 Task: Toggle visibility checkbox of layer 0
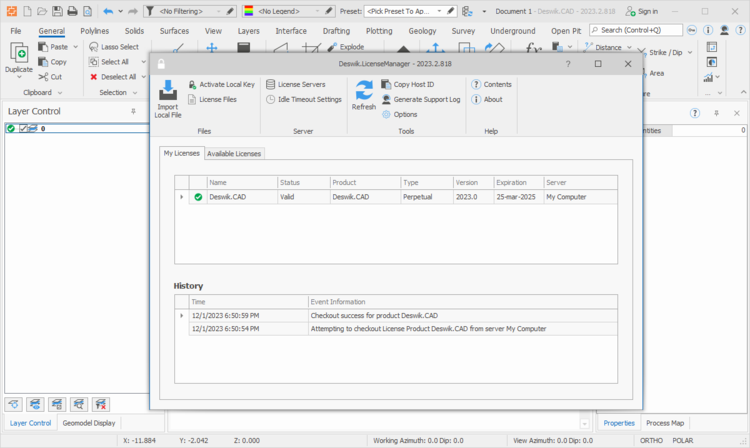(x=22, y=128)
